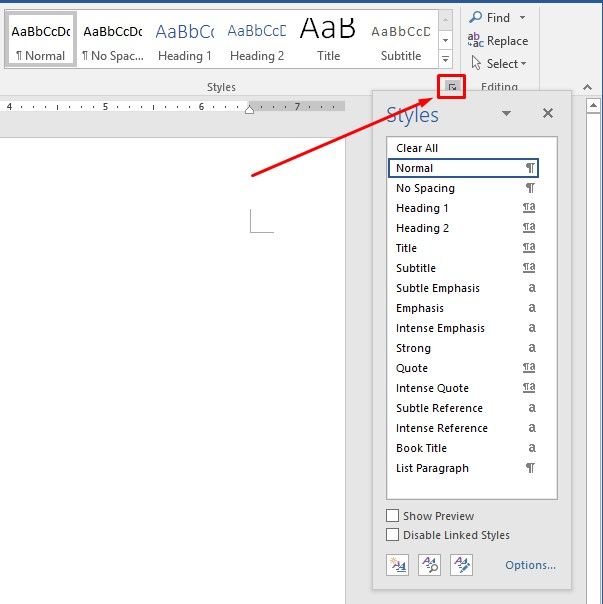Apply the Strong style

pyautogui.click(x=463, y=348)
